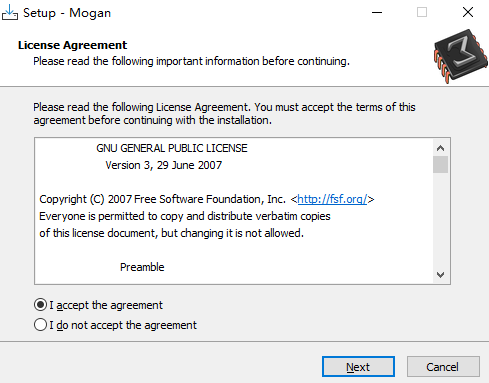Image resolution: width=489 pixels, height=383 pixels.
Task: Open the http://fsf.org/ link
Action: tap(332, 199)
